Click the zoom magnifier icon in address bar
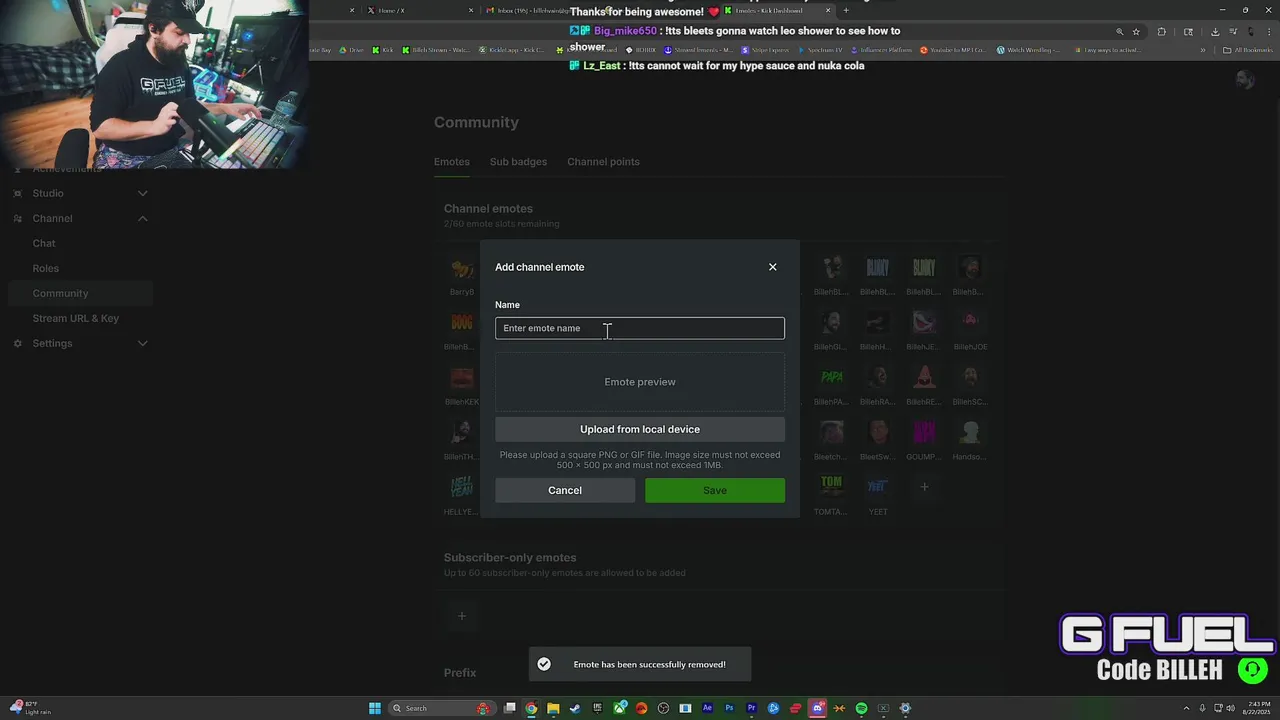The height and width of the screenshot is (720, 1280). click(1119, 31)
